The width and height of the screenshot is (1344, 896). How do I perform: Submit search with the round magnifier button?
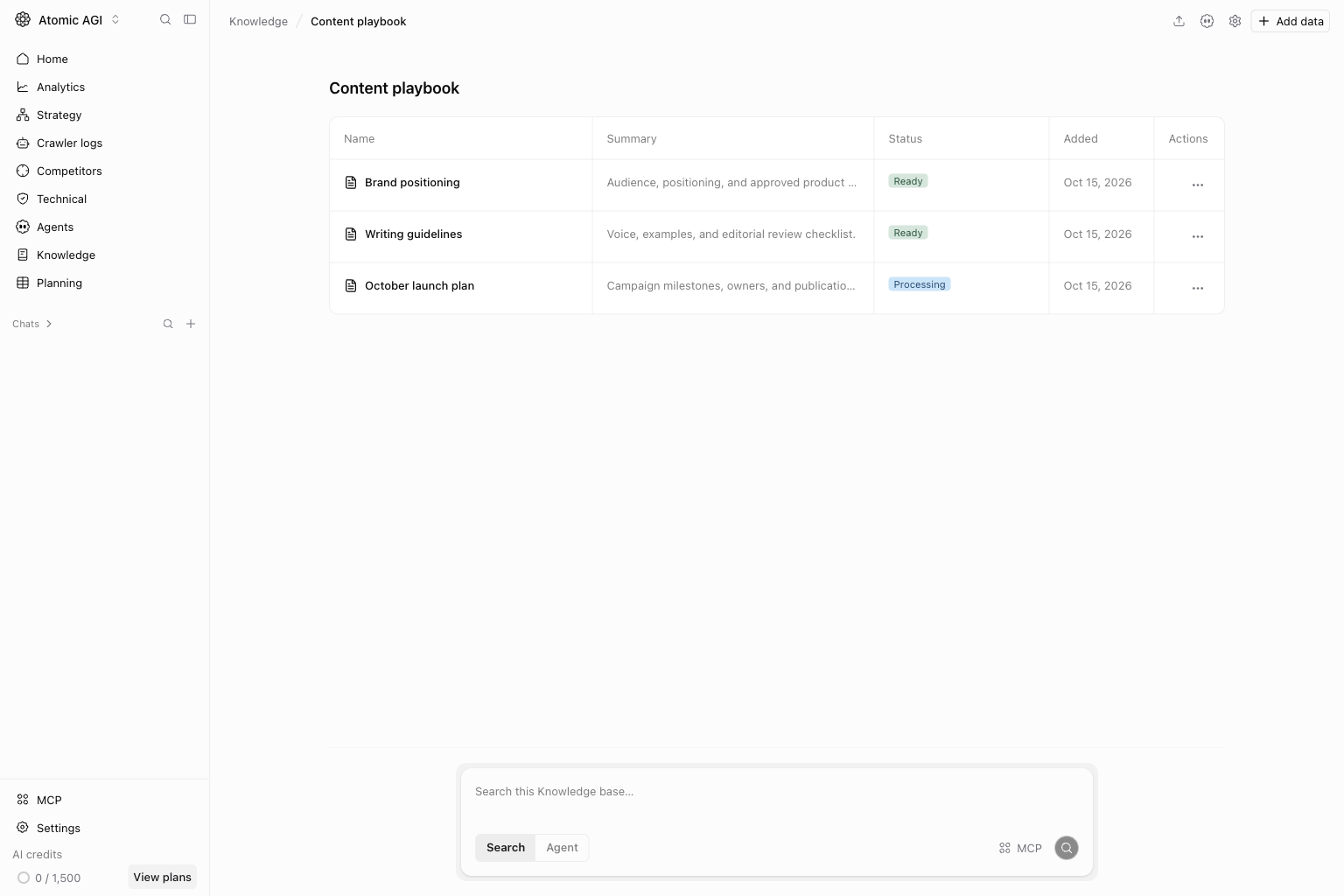[1066, 848]
